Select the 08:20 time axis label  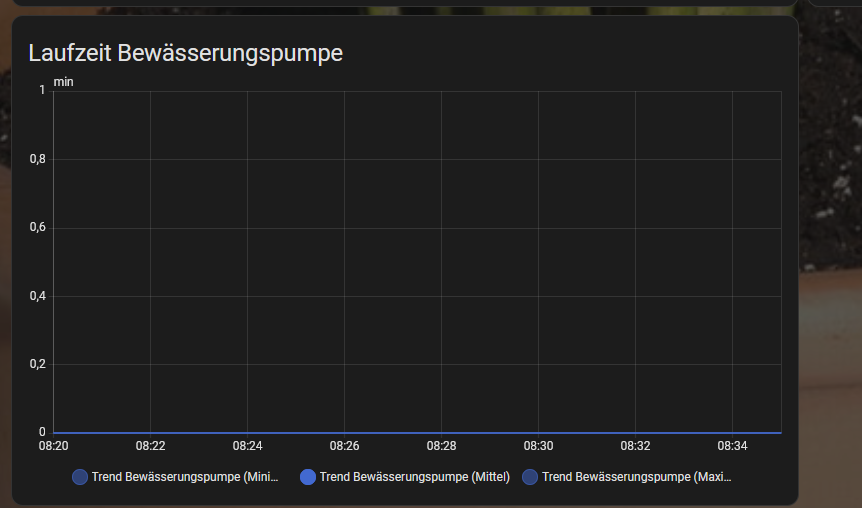tap(53, 445)
